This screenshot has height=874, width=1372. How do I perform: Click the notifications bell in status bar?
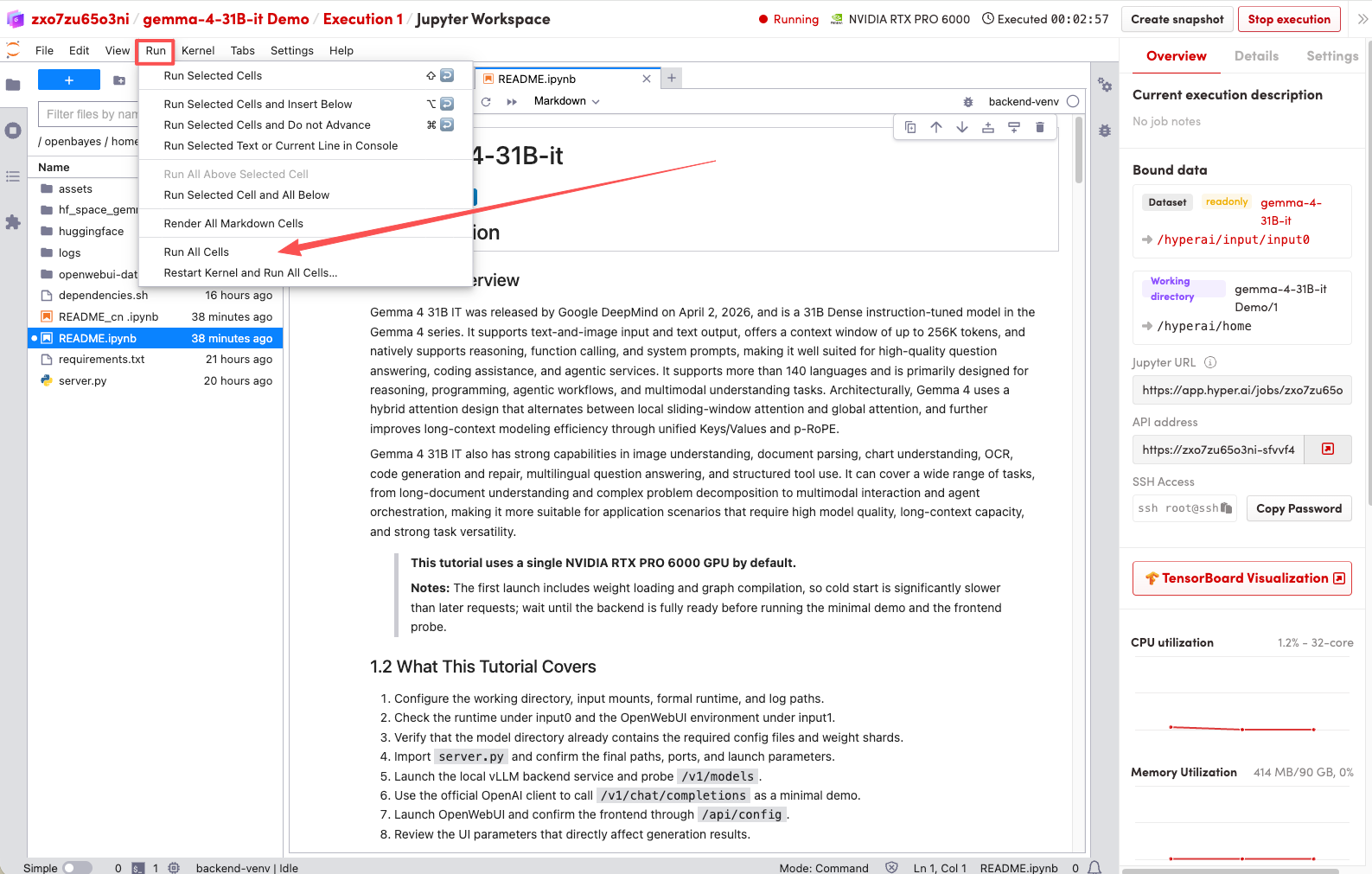(x=1094, y=867)
